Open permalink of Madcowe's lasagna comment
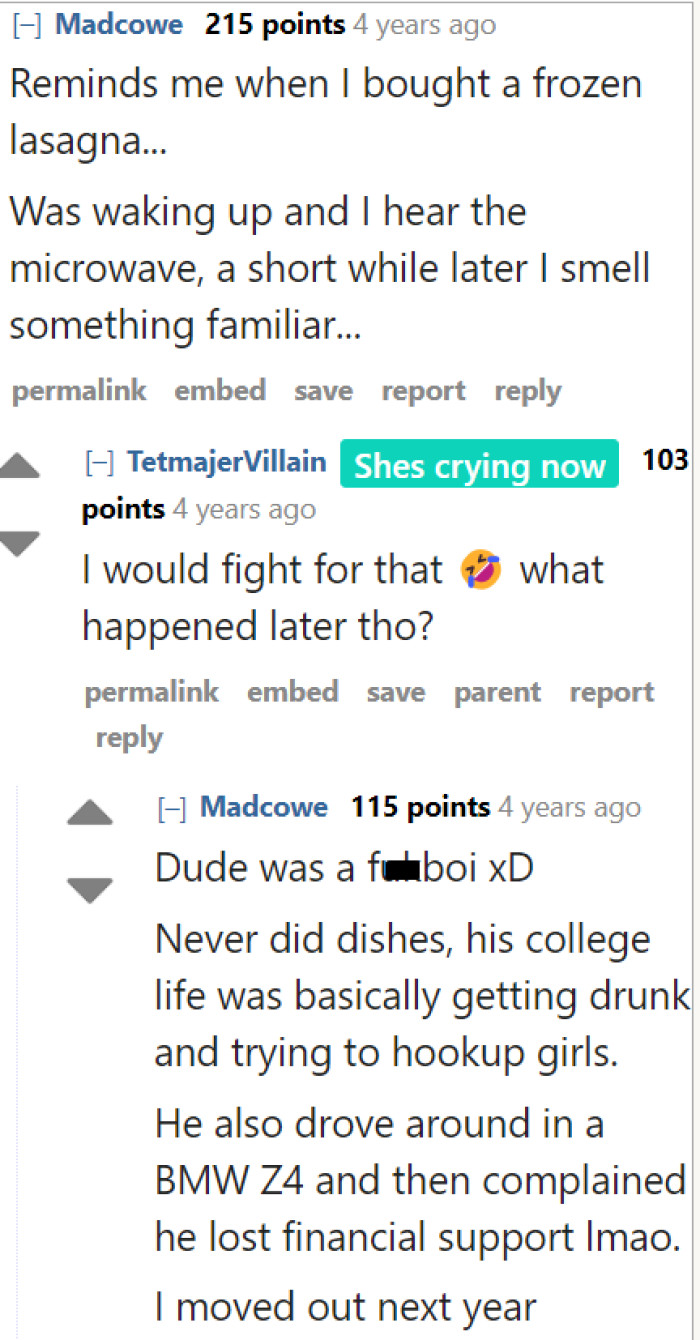 [x=78, y=391]
